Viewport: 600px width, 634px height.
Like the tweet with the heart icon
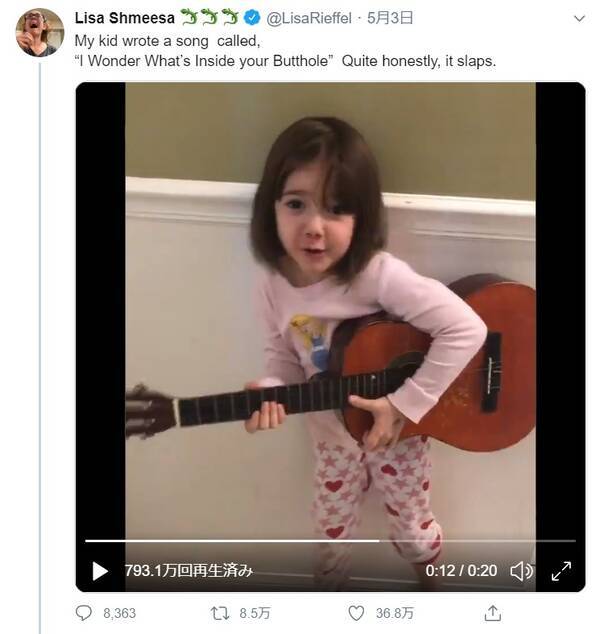pyautogui.click(x=356, y=613)
